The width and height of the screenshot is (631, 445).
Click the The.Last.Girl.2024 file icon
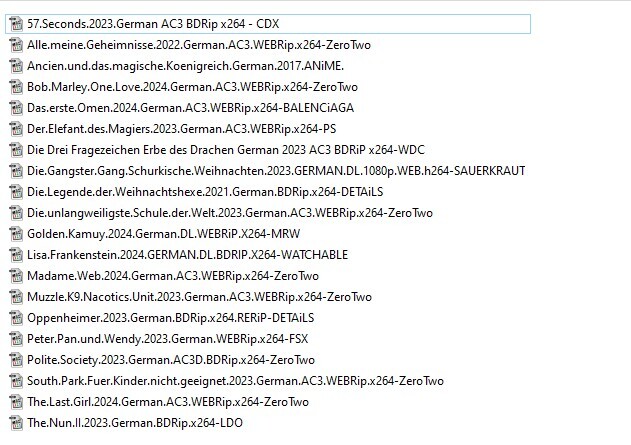coord(16,402)
